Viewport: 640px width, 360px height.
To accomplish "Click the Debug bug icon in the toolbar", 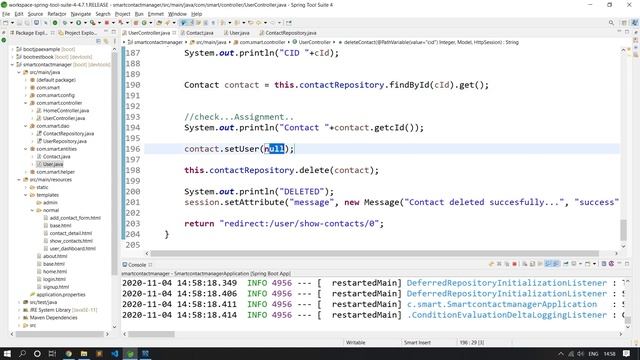I will point(65,23).
